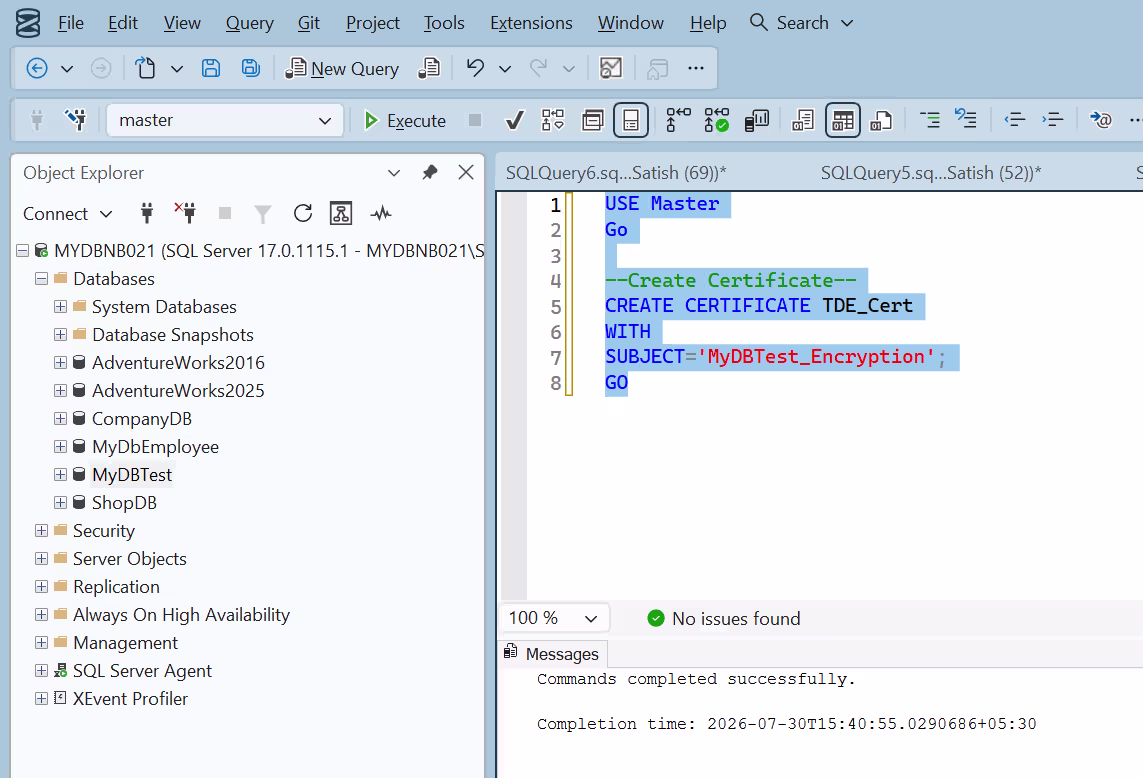Open the 100 % zoom dropdown
Screen dimensions: 1143x778
click(591, 619)
